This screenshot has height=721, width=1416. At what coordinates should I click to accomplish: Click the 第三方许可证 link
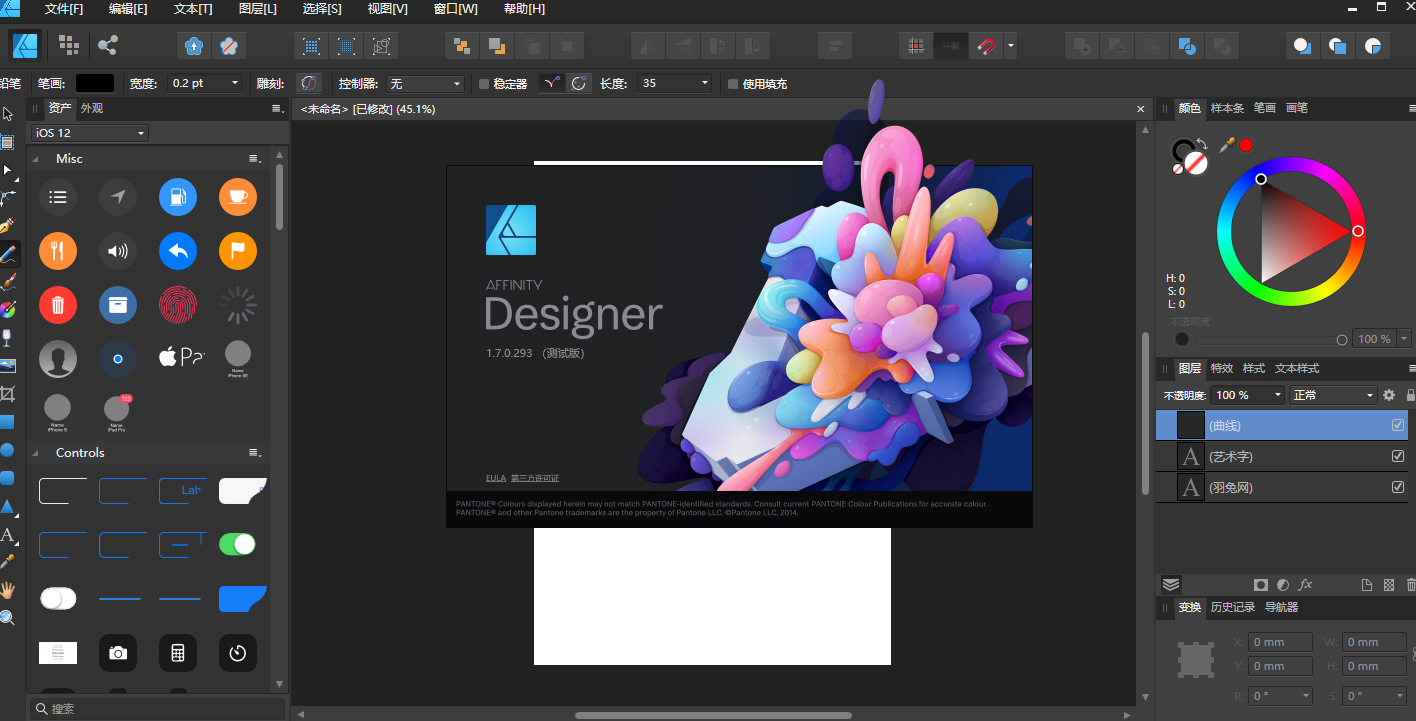point(535,478)
